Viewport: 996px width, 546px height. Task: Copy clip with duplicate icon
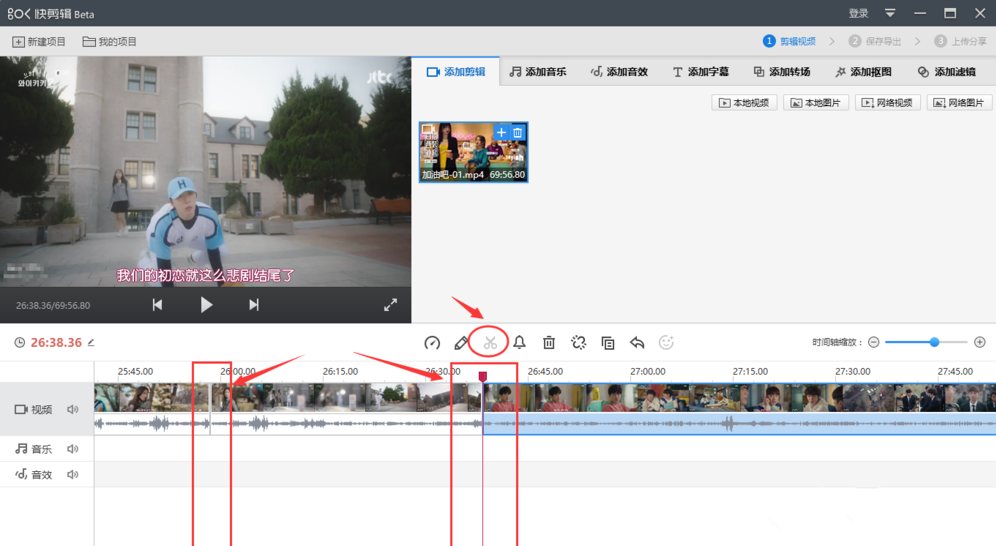click(608, 343)
